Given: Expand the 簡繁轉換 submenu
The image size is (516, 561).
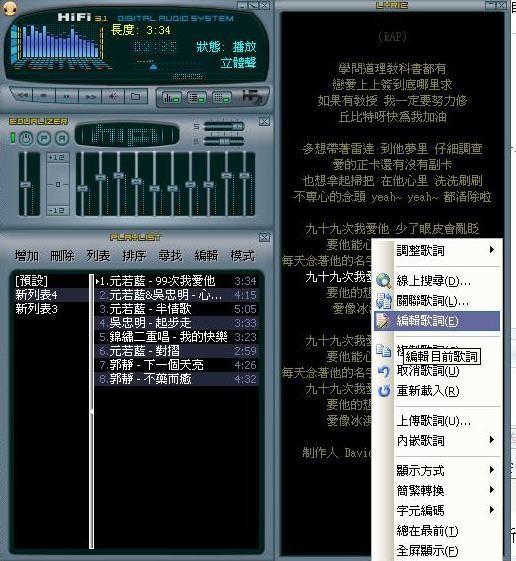Looking at the screenshot, I should pyautogui.click(x=437, y=491).
